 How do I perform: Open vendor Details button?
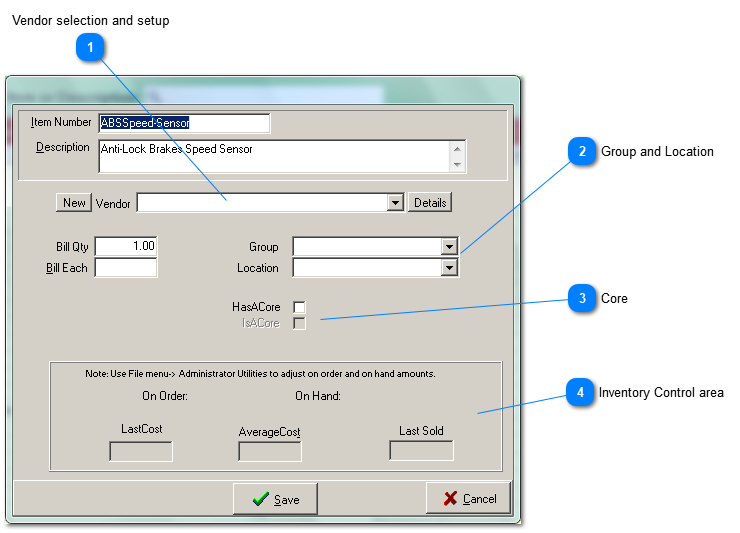[x=429, y=203]
